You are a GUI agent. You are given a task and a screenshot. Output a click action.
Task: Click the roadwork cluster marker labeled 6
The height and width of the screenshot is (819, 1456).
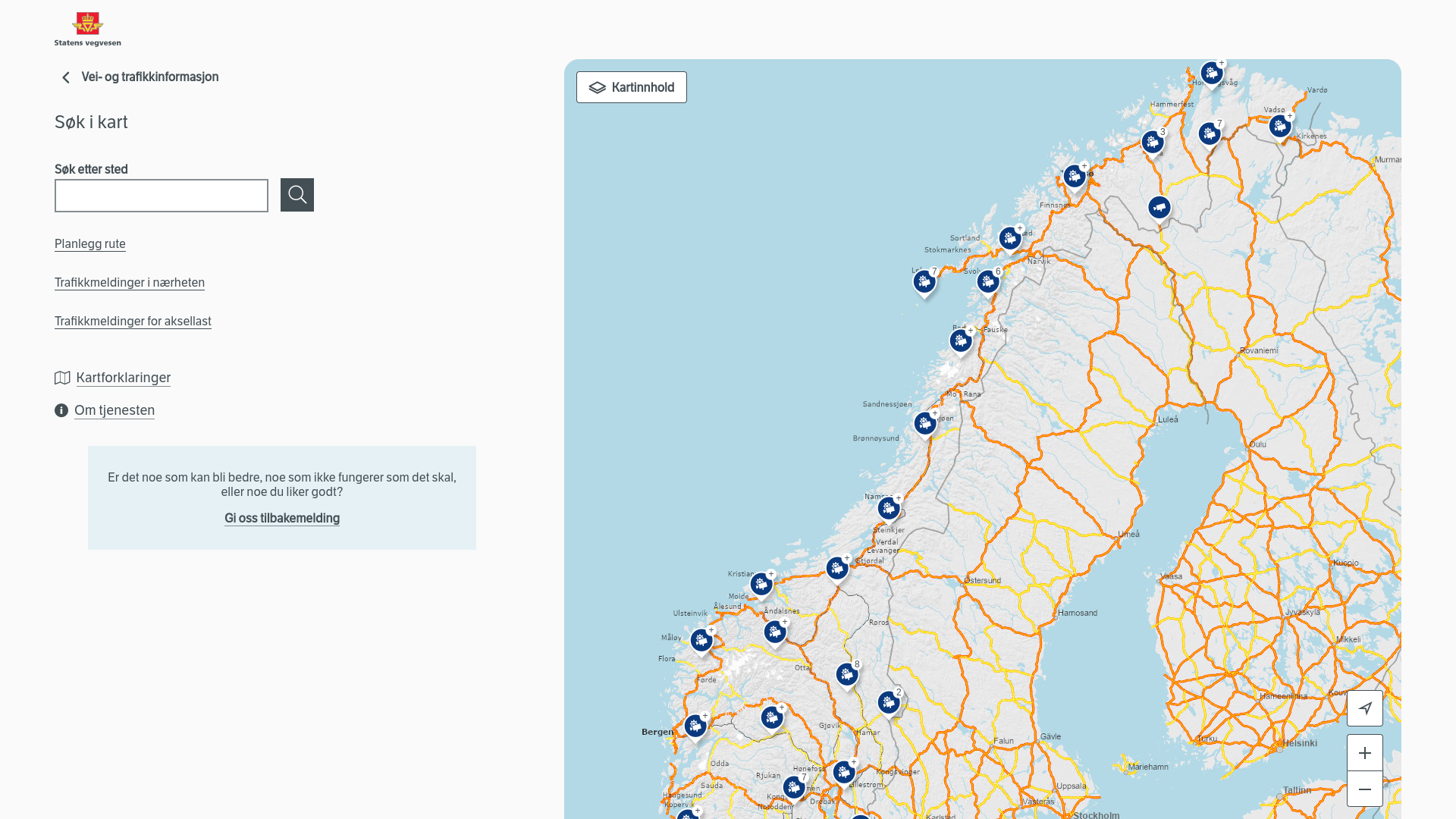(x=987, y=282)
